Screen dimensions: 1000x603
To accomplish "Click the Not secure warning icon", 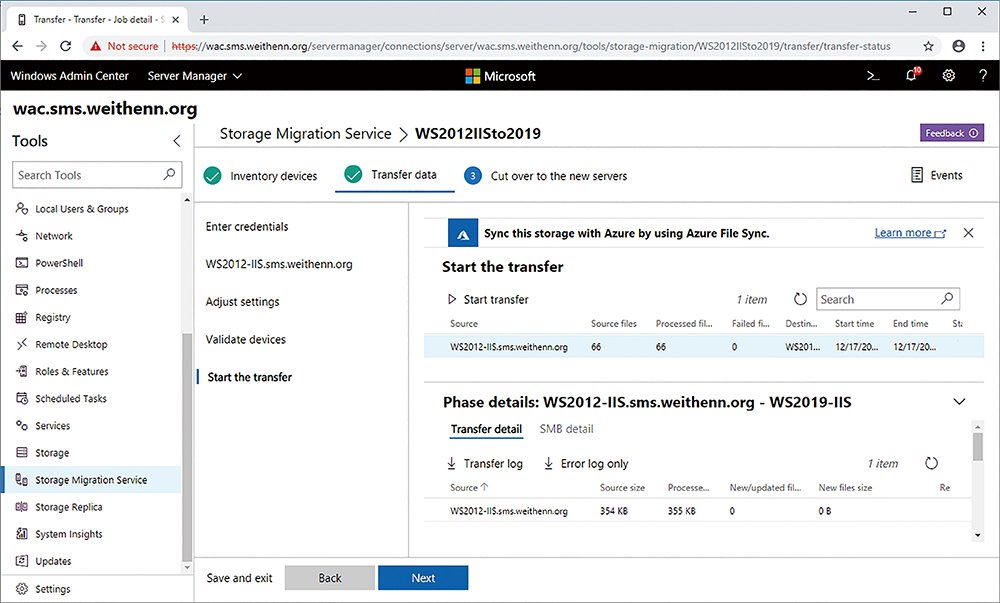I will click(96, 46).
